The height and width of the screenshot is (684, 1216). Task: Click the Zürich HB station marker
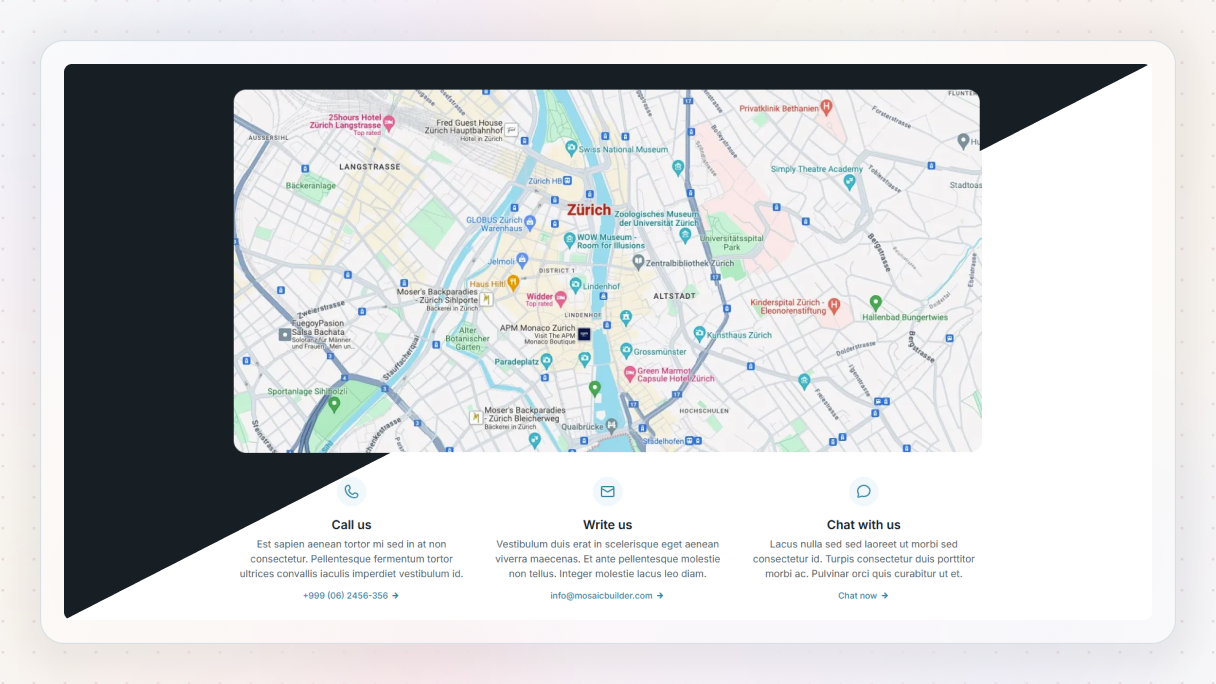pos(567,181)
